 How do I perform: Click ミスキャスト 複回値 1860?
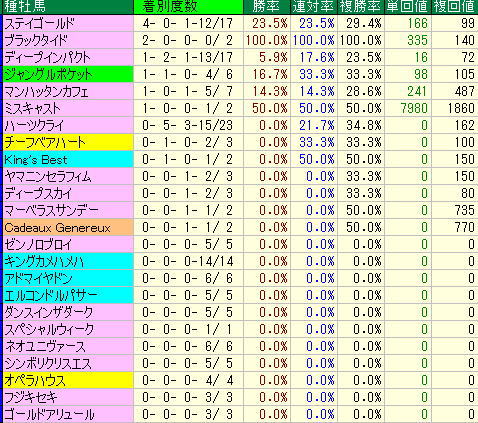click(x=461, y=108)
